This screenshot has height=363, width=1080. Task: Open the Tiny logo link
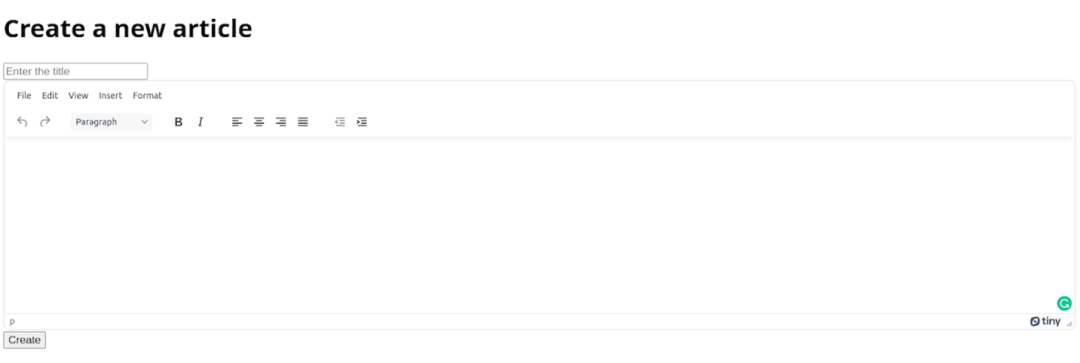click(x=1046, y=322)
